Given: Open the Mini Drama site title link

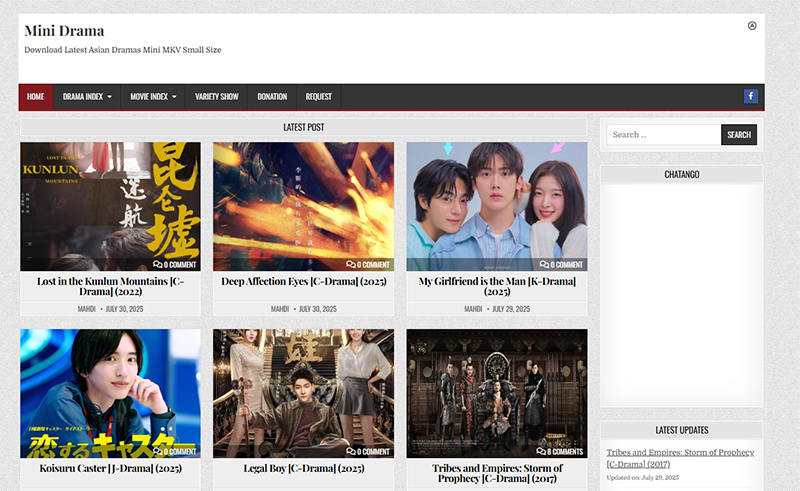Looking at the screenshot, I should point(64,31).
